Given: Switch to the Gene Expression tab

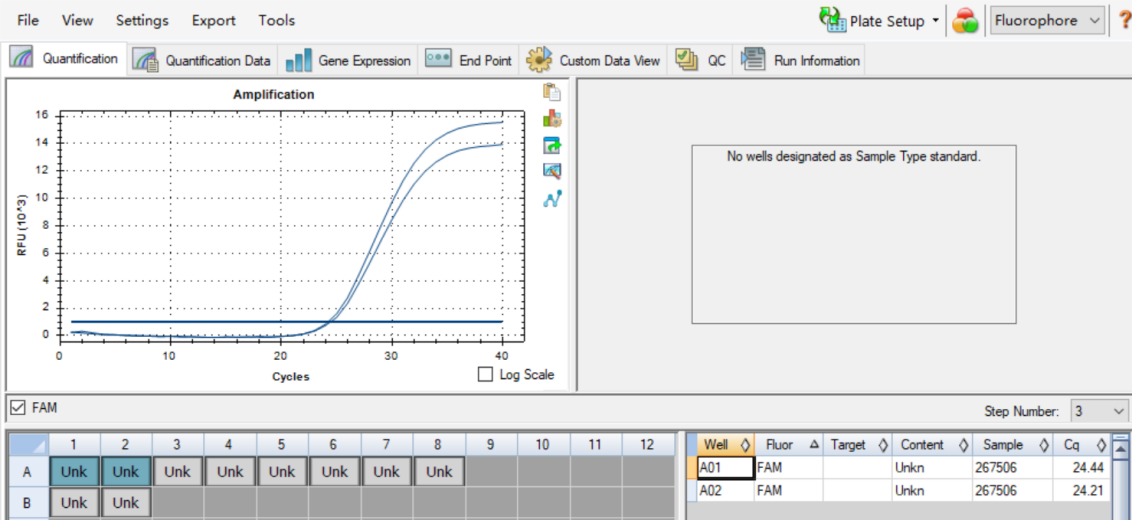Looking at the screenshot, I should tap(348, 61).
